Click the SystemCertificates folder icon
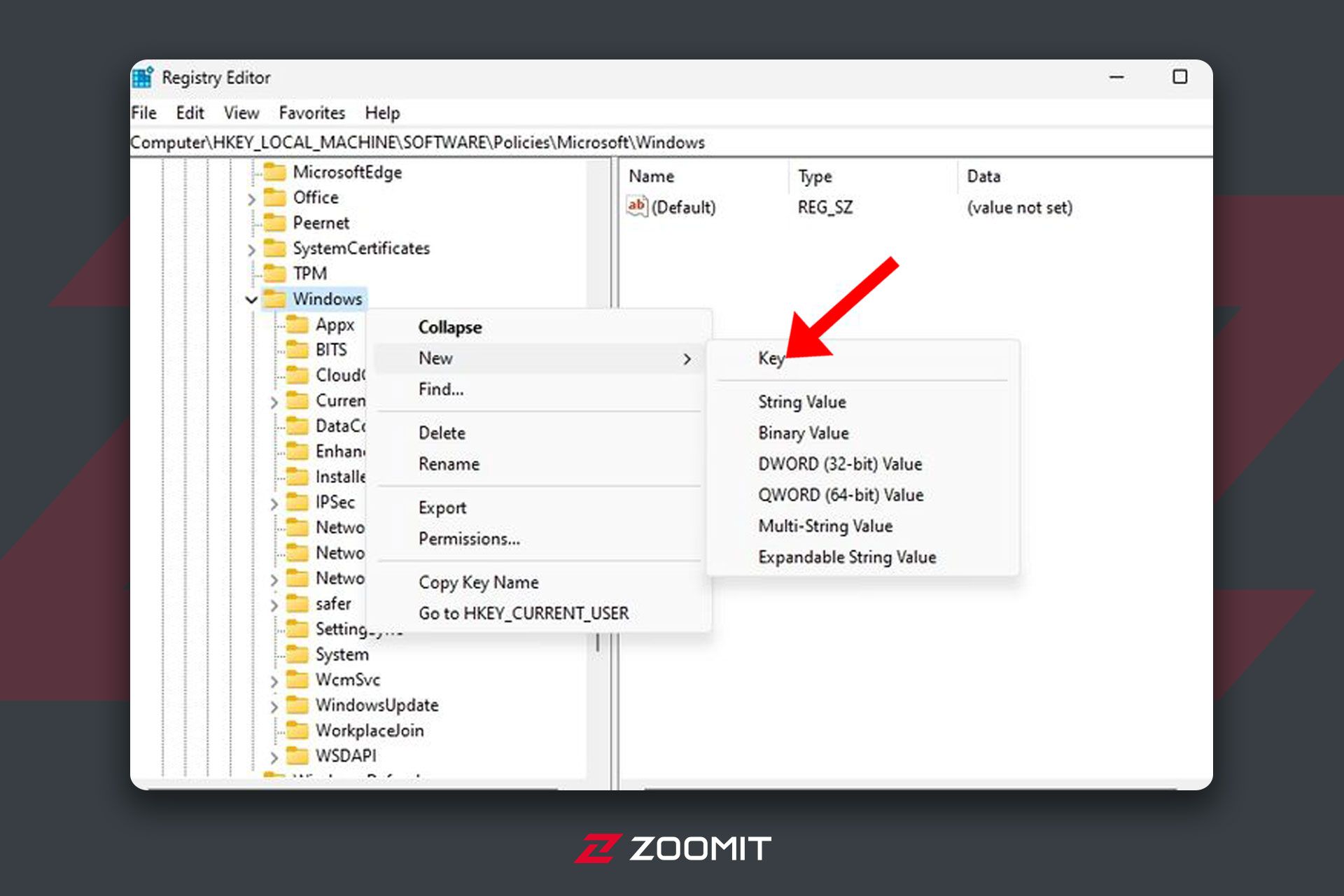Screen dimensions: 1344x896 coord(275,248)
